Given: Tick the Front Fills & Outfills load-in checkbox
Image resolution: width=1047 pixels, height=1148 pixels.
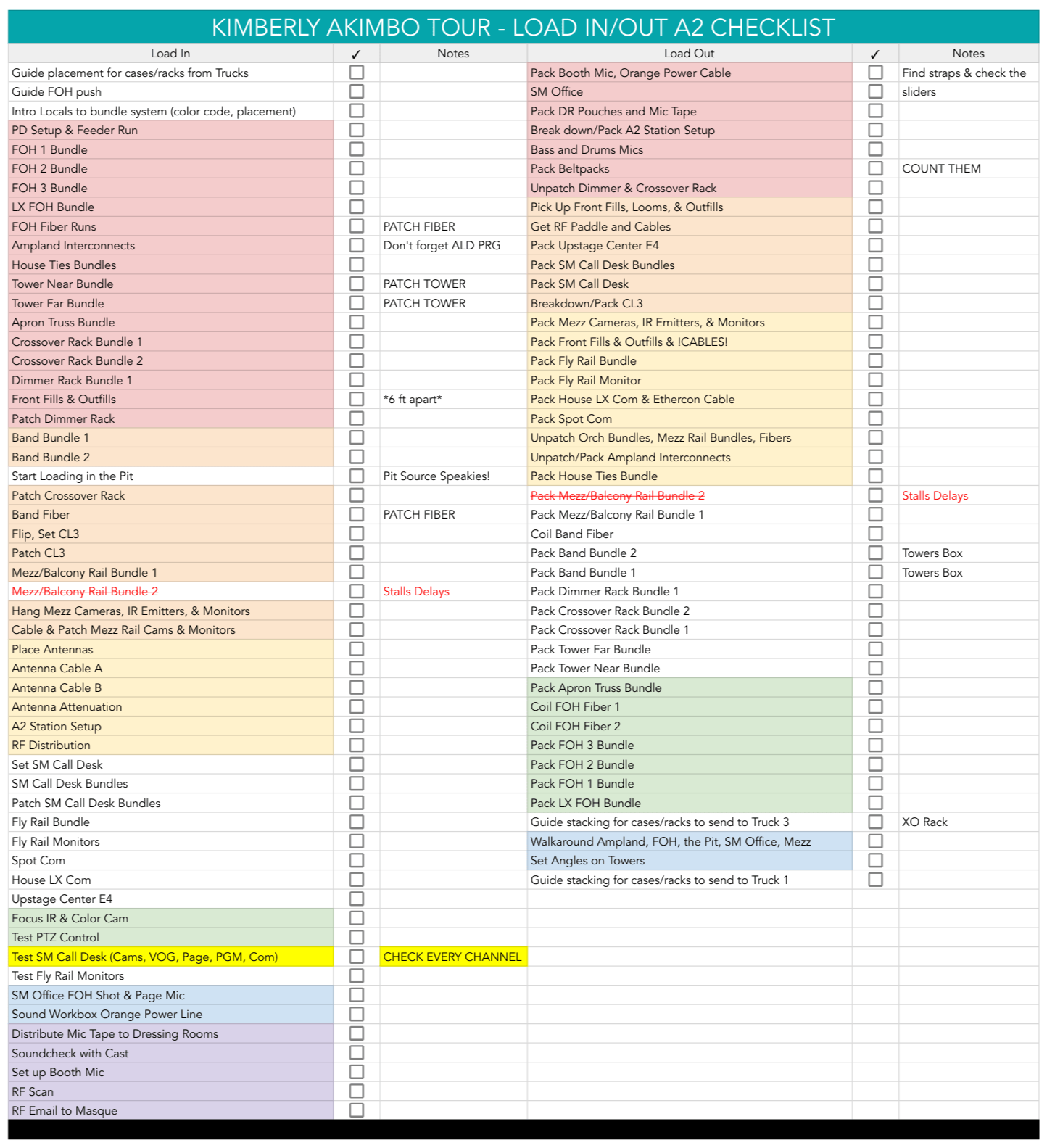Looking at the screenshot, I should click(x=356, y=399).
